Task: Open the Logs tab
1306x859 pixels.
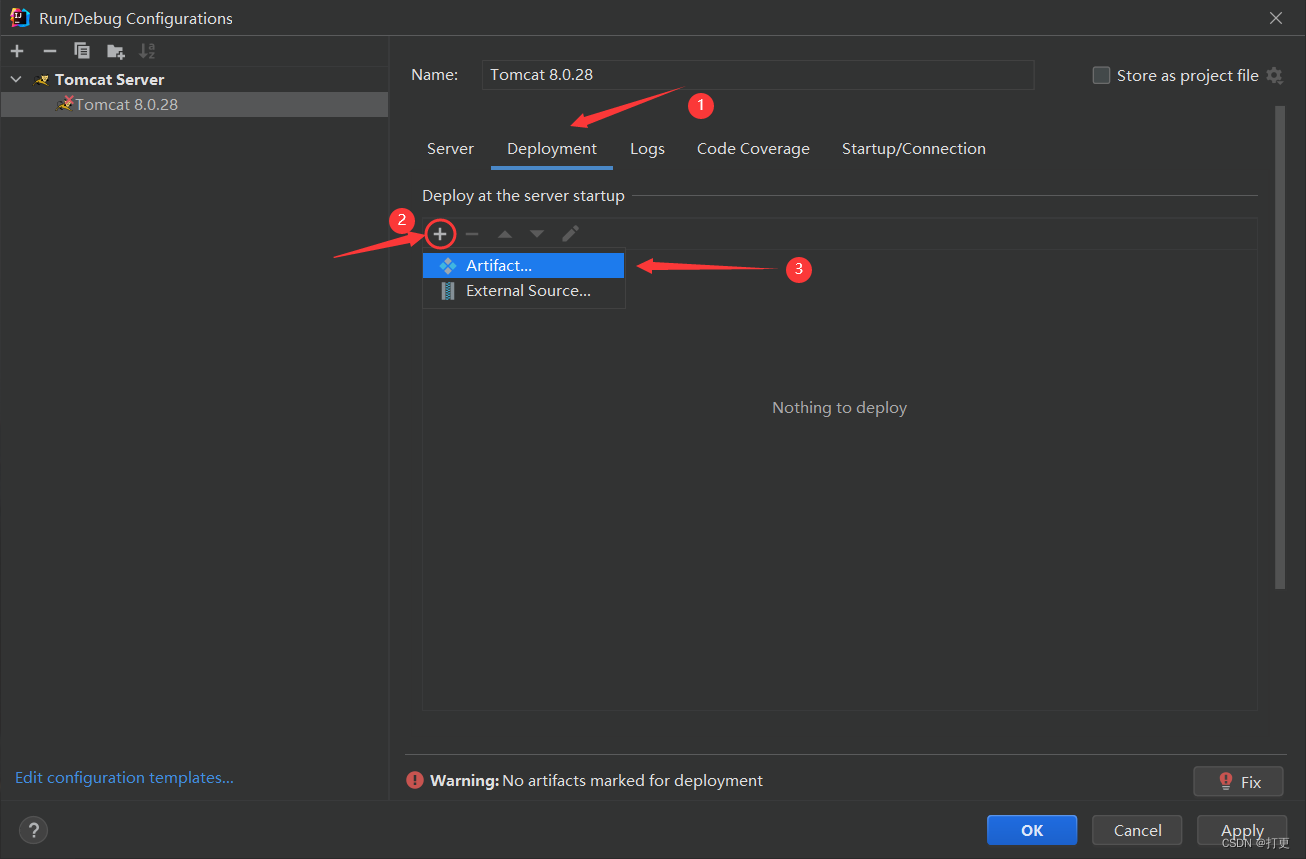Action: 647,149
